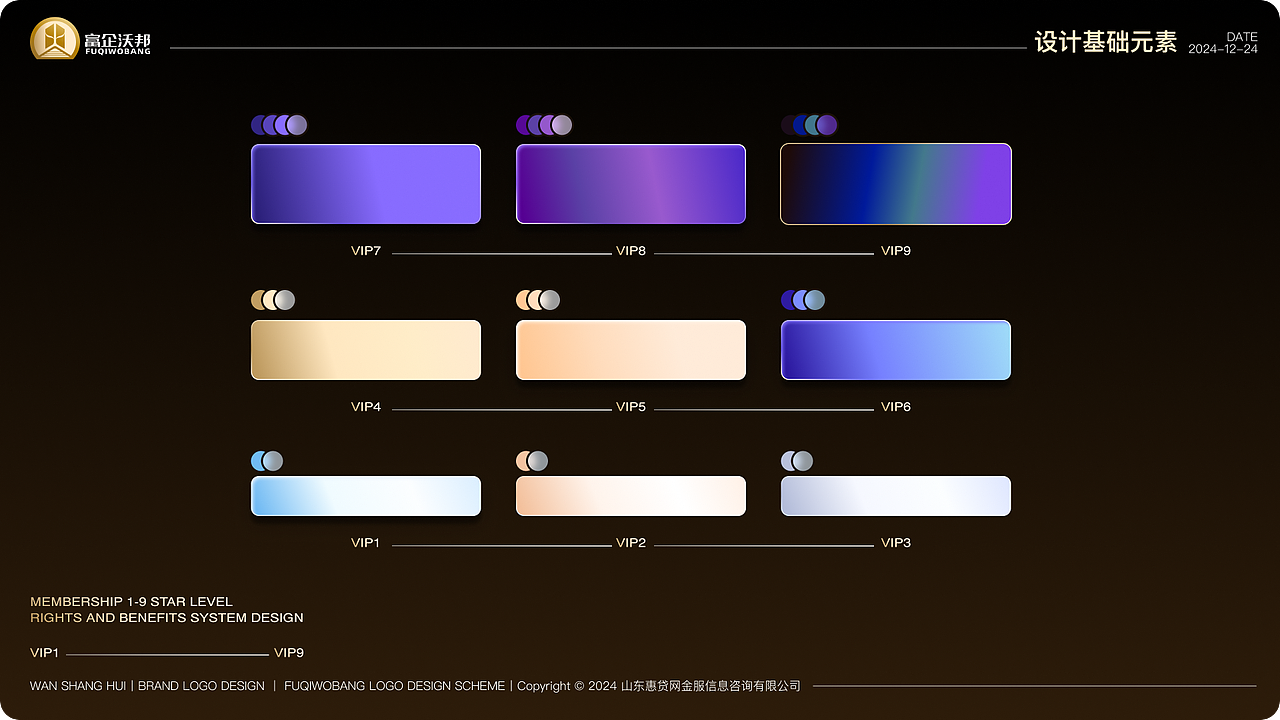Screen dimensions: 1280x720
Task: Click the VIP7 label under the card
Action: (x=366, y=251)
